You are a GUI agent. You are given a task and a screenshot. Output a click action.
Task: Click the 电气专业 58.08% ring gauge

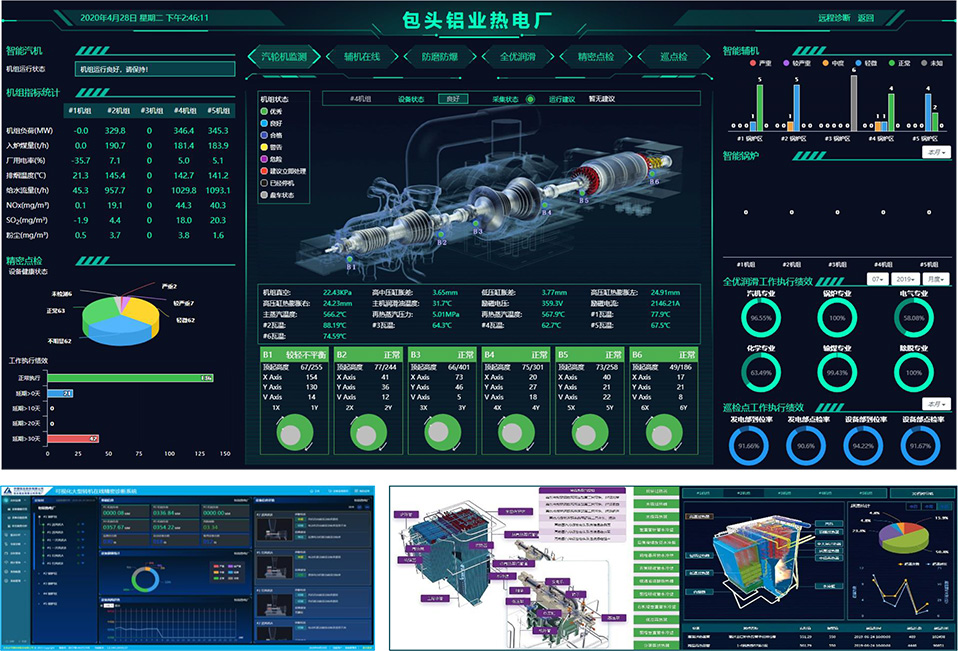point(913,318)
